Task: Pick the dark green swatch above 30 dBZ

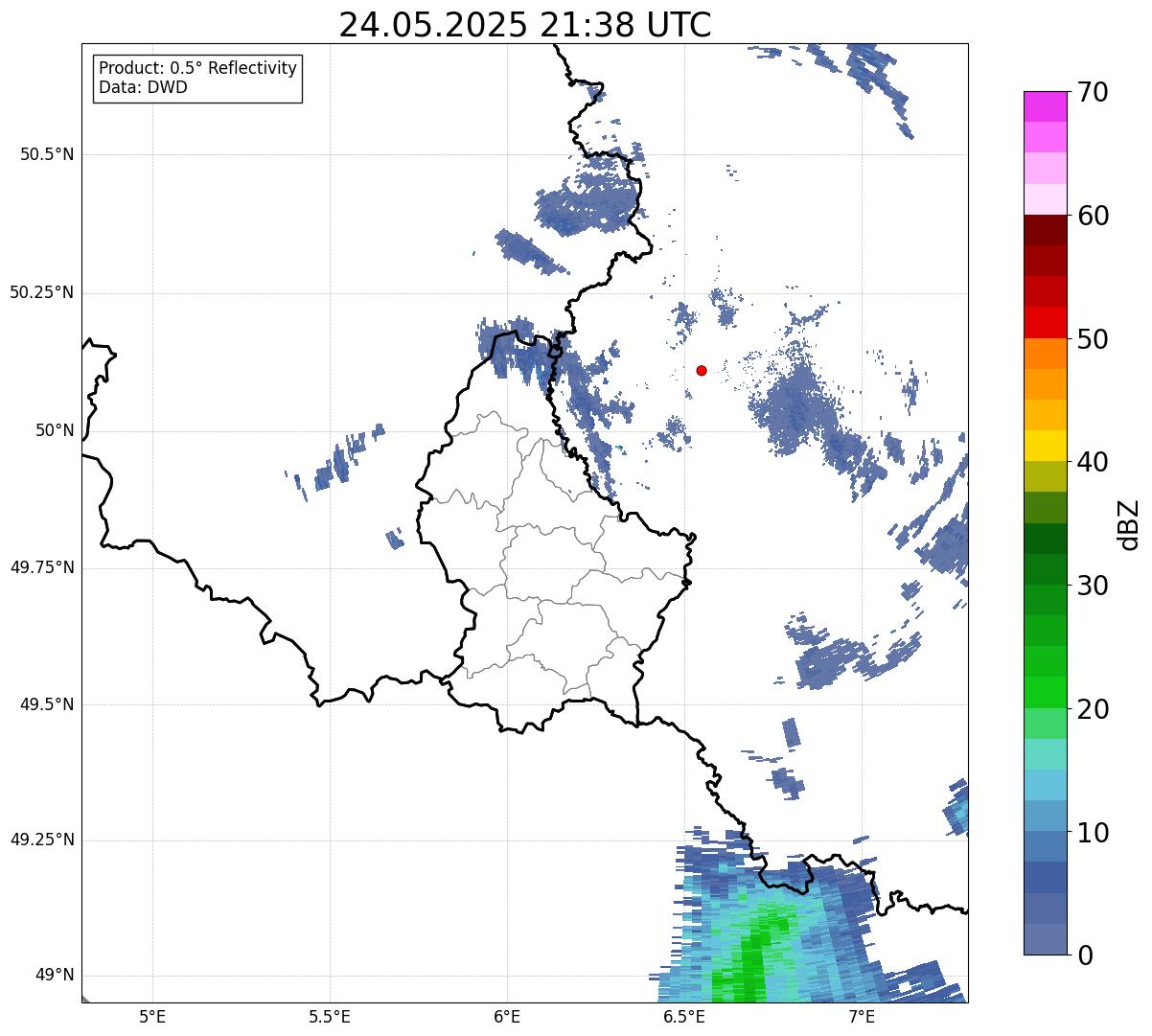Action: (1045, 569)
